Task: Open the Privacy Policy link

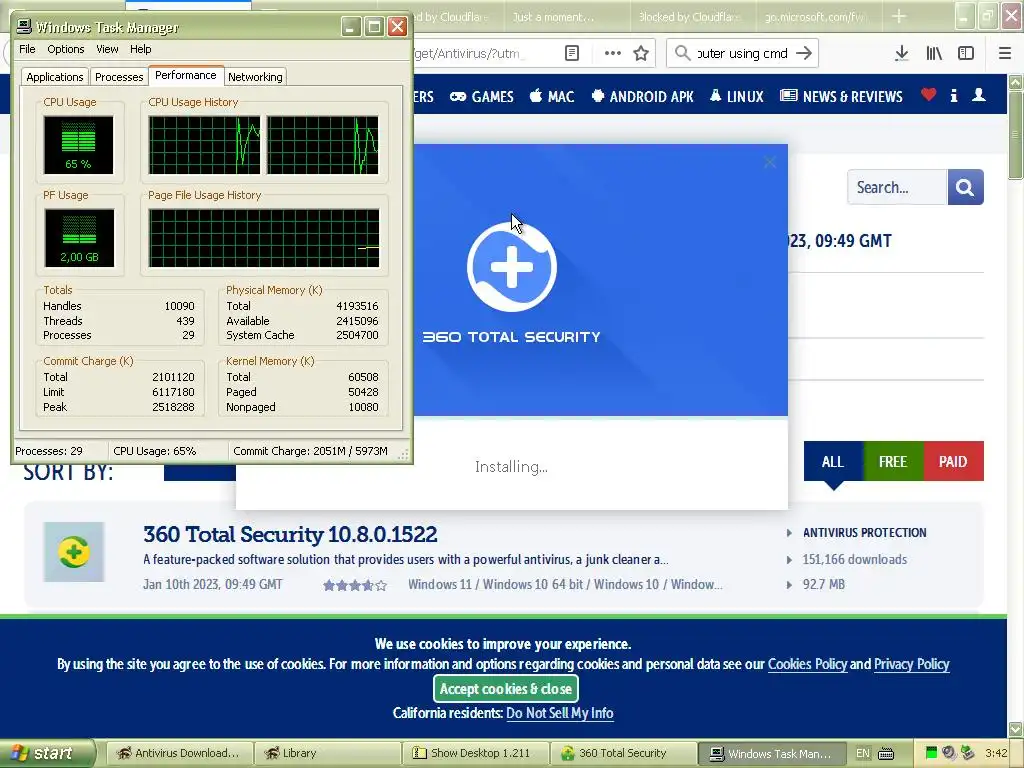Action: [912, 664]
